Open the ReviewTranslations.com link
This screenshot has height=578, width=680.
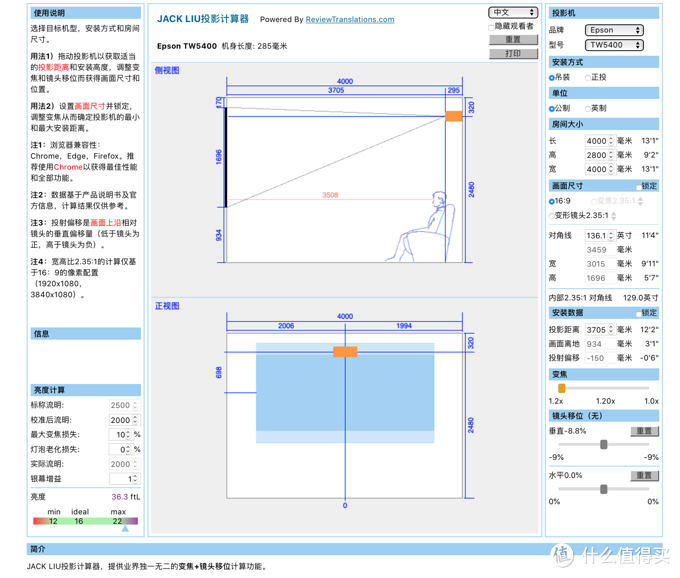pyautogui.click(x=350, y=20)
